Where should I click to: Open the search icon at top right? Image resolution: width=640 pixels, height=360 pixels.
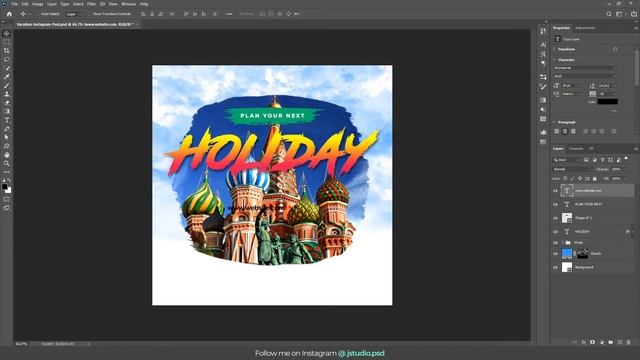(609, 14)
